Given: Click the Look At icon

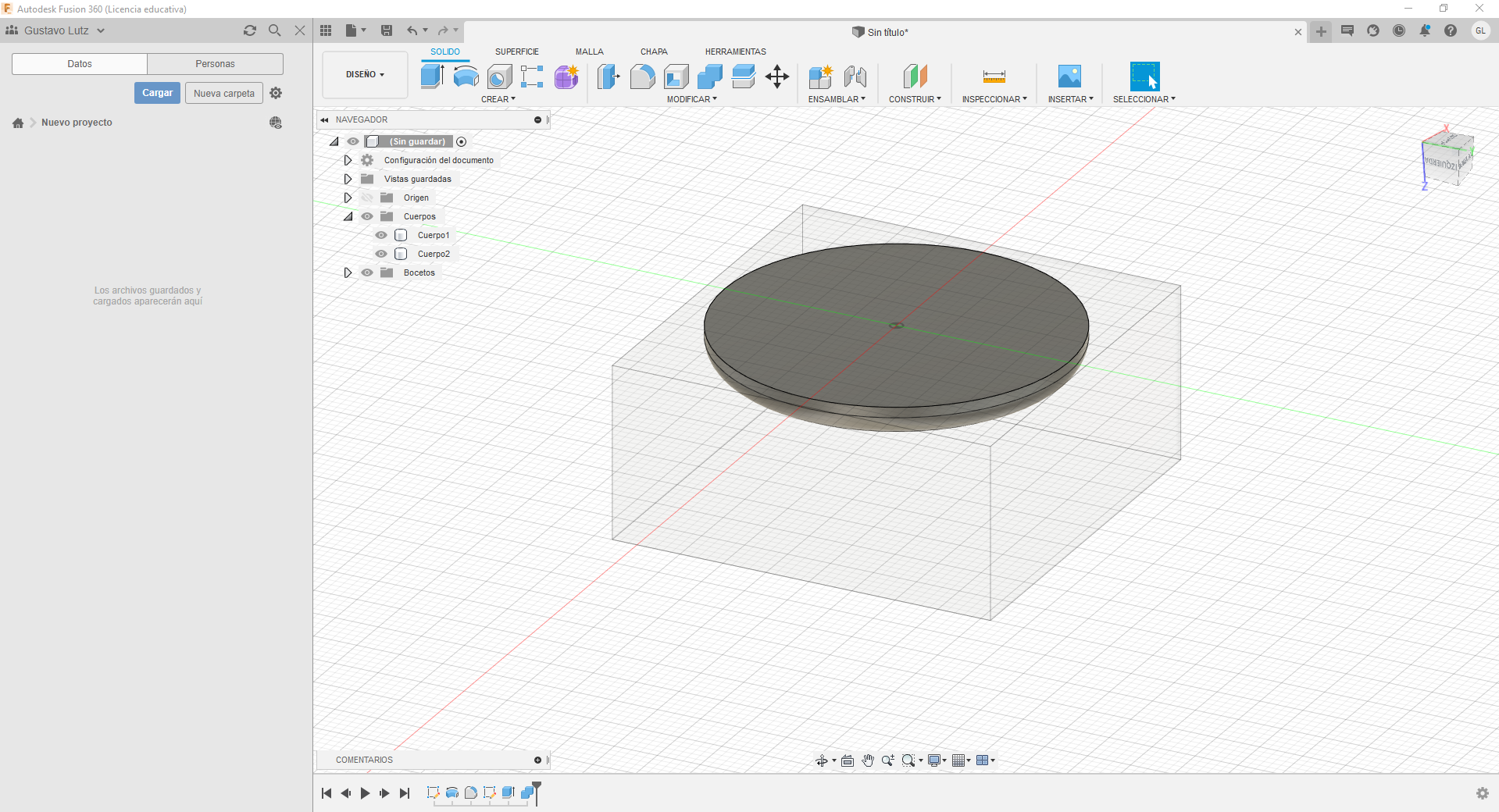Looking at the screenshot, I should tap(848, 760).
